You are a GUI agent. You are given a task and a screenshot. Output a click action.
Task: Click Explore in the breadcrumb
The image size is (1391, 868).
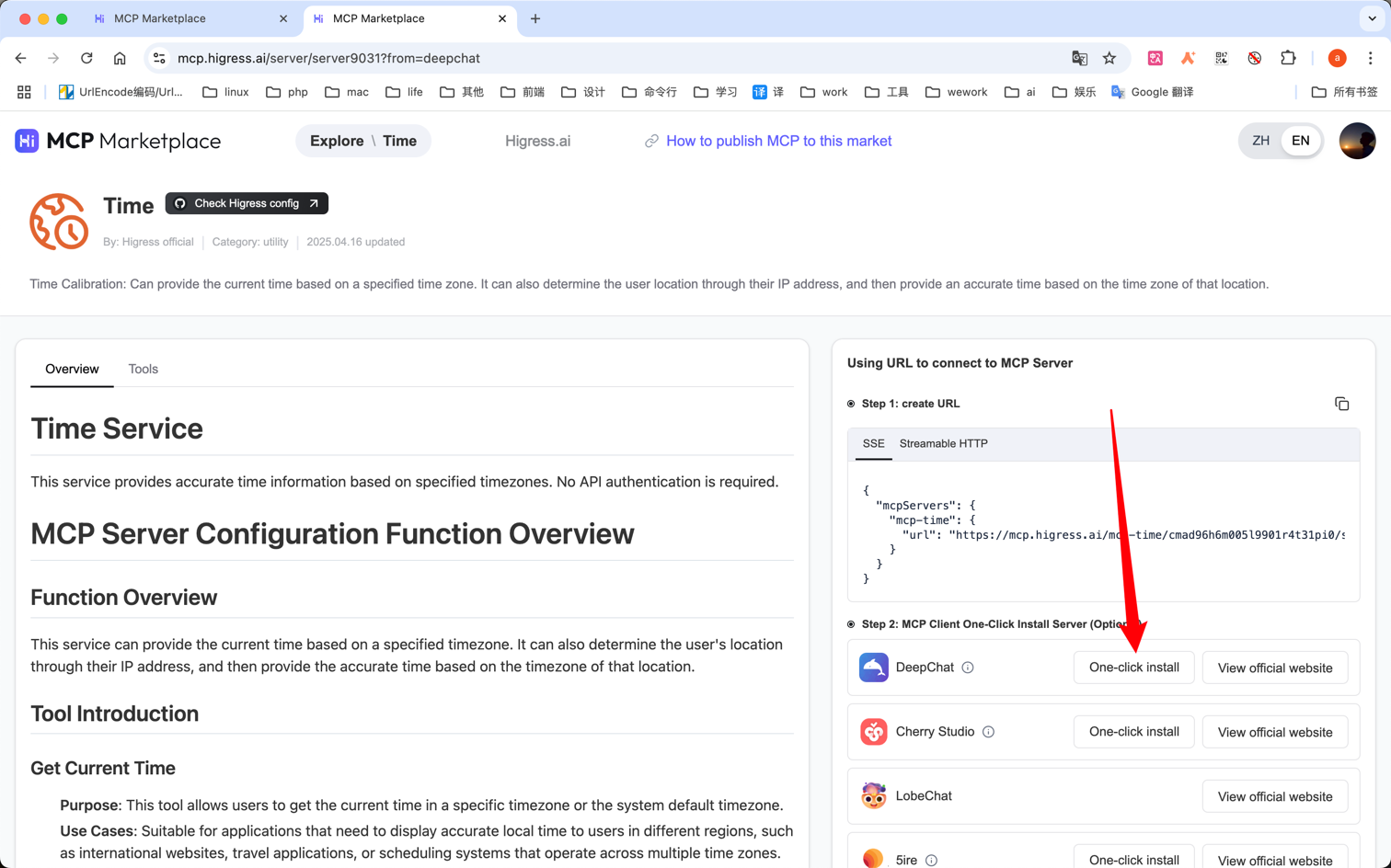[x=337, y=141]
